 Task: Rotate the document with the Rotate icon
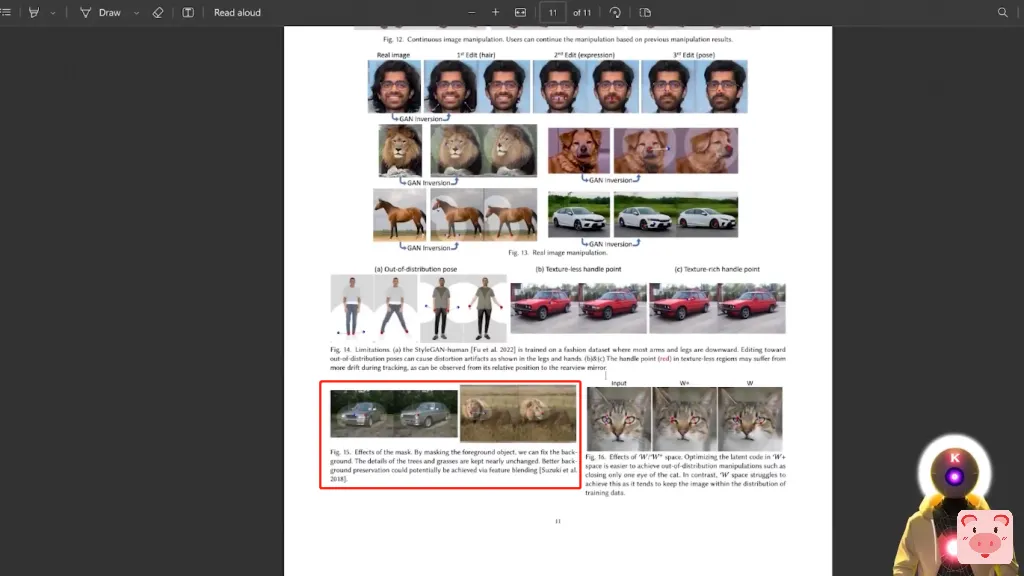pyautogui.click(x=615, y=12)
